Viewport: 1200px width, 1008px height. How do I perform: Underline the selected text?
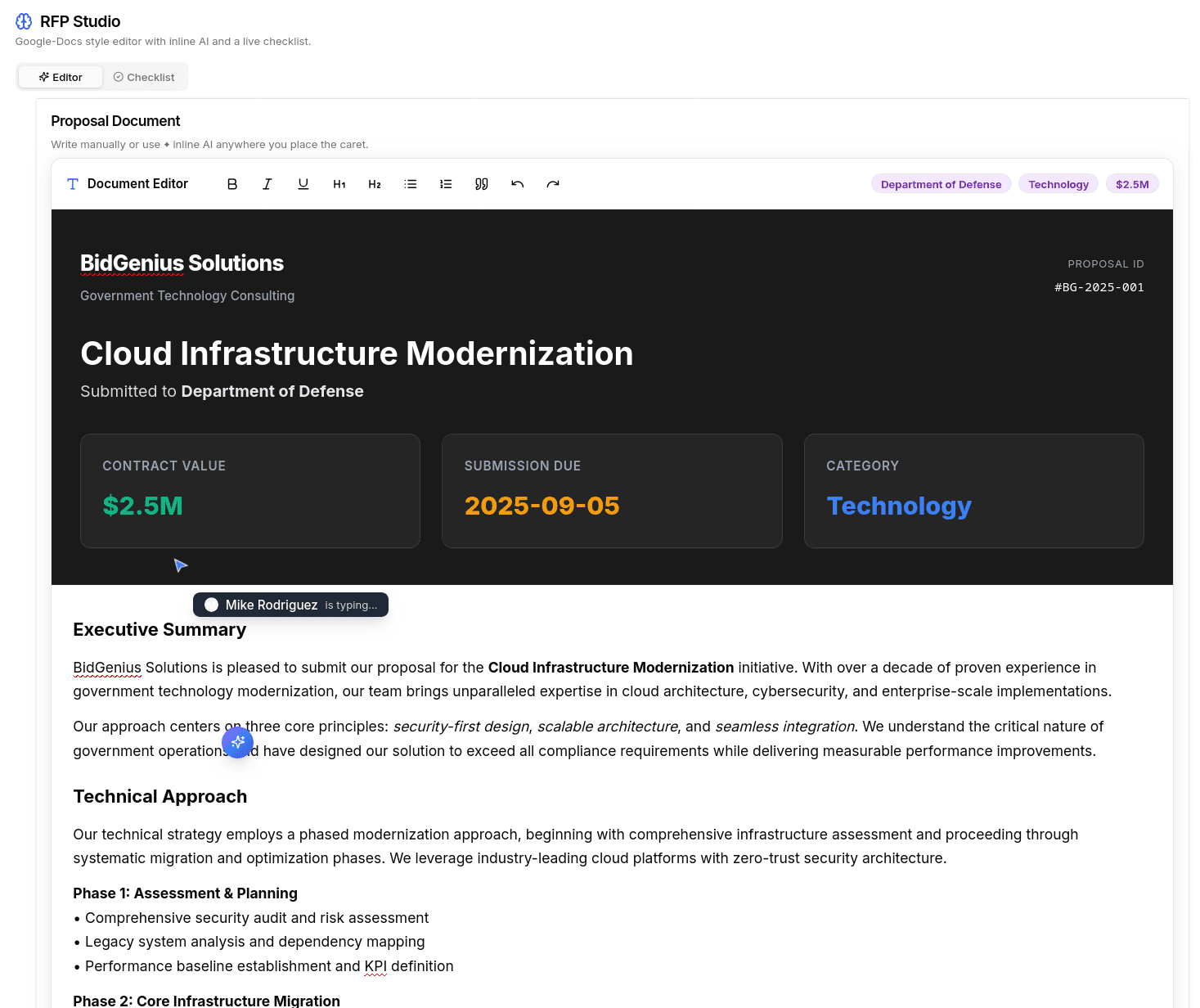point(303,184)
